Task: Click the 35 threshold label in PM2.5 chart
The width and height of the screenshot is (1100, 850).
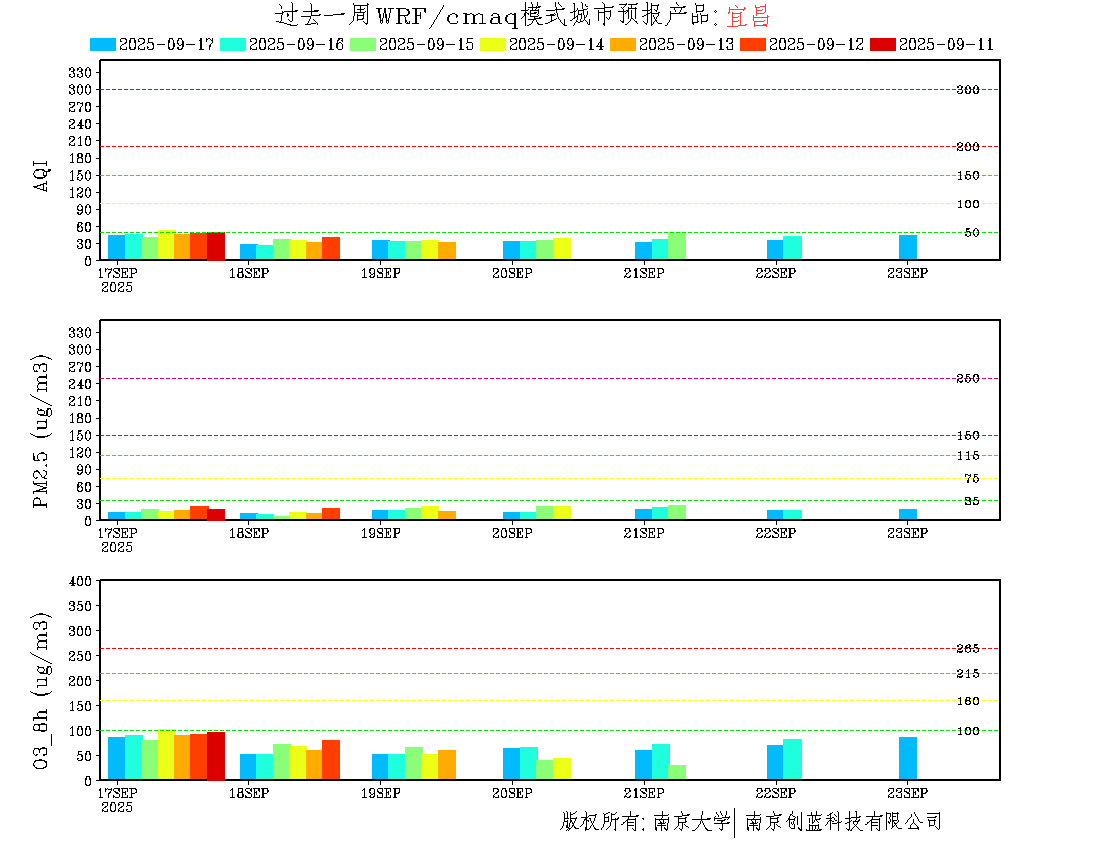Action: 972,501
